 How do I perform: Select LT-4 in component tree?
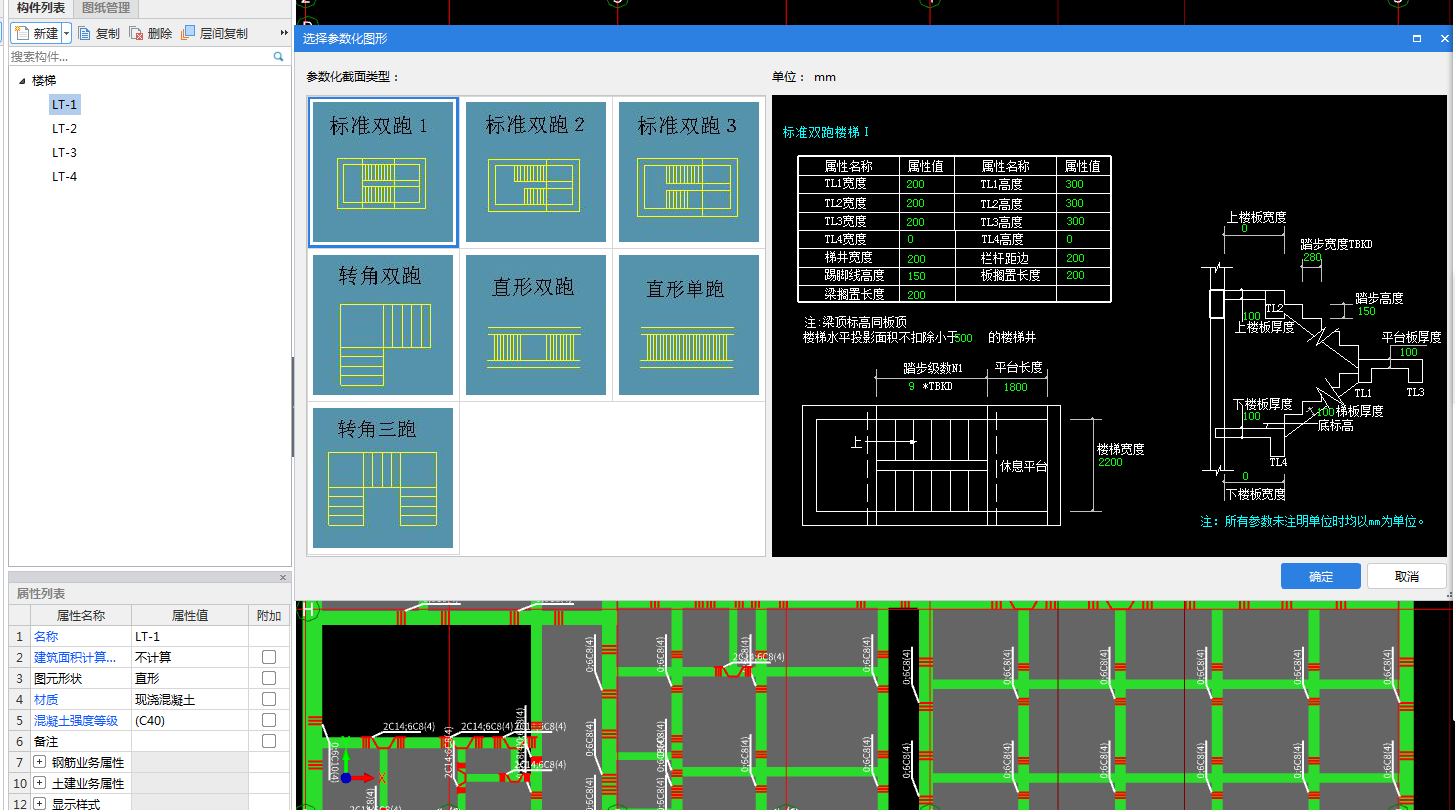click(x=65, y=176)
